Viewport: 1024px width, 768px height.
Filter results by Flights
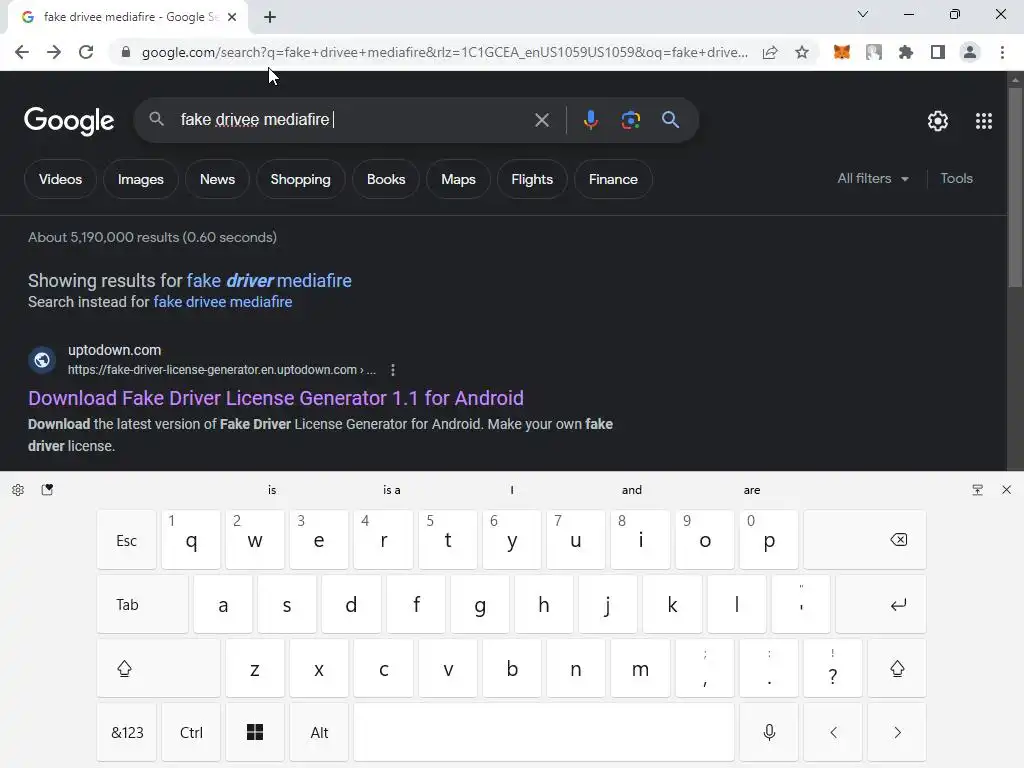(532, 179)
